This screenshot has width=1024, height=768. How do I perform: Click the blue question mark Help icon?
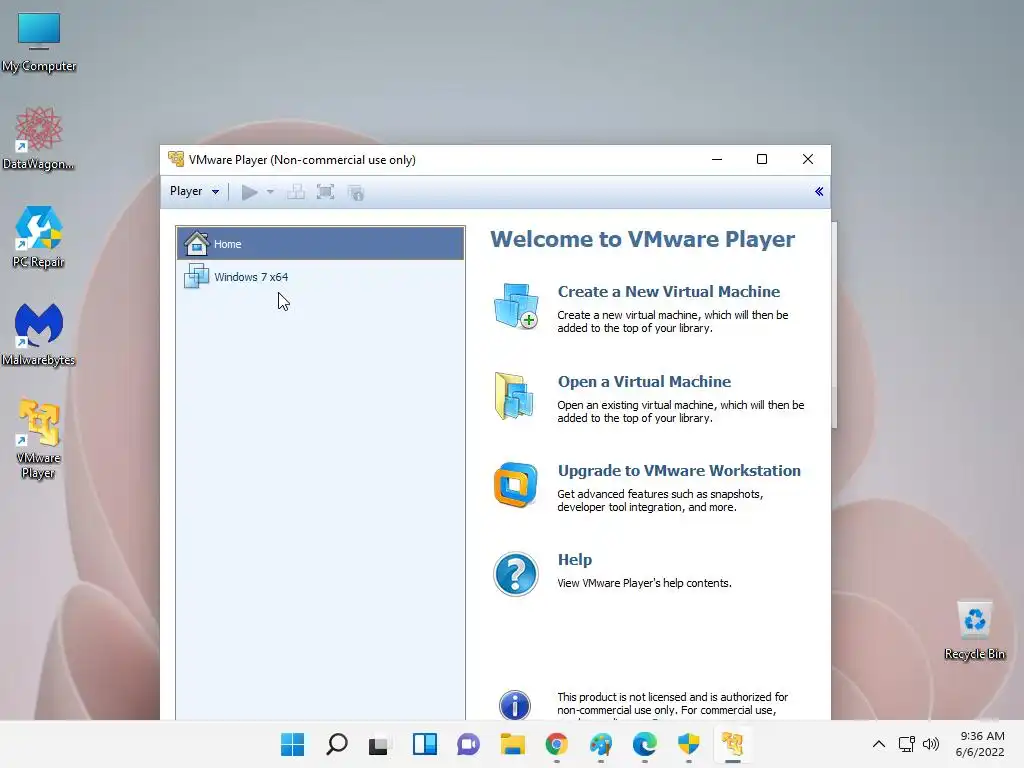coord(516,574)
